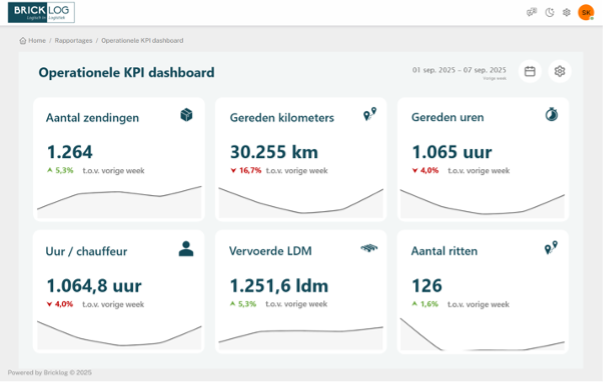Click the 4,0% change on Gereden uren

coord(425,170)
